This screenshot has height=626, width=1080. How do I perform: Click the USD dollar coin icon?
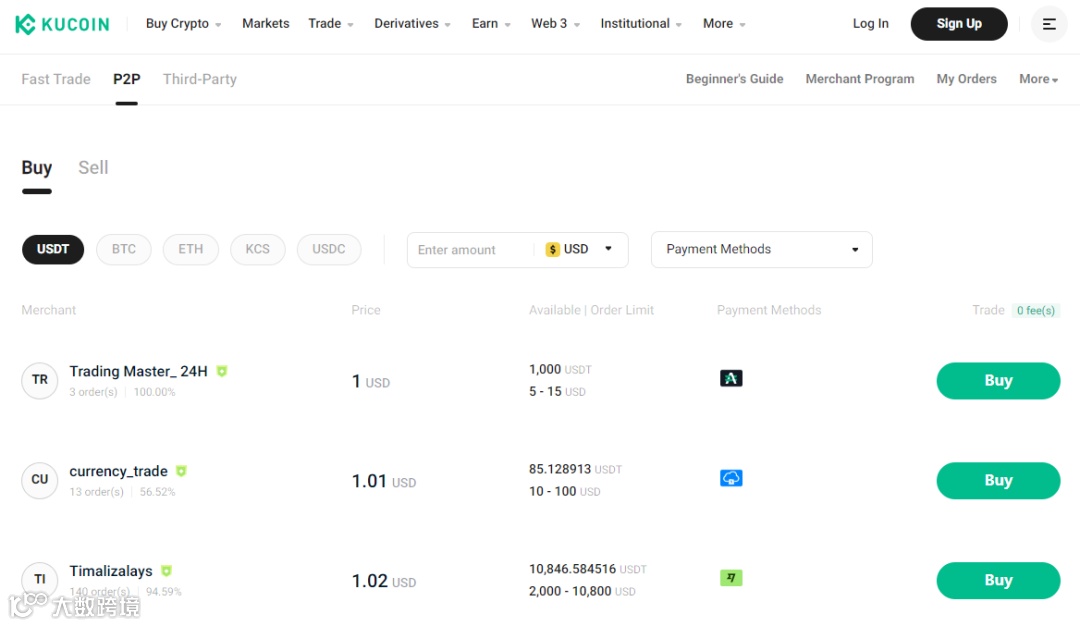click(x=552, y=249)
